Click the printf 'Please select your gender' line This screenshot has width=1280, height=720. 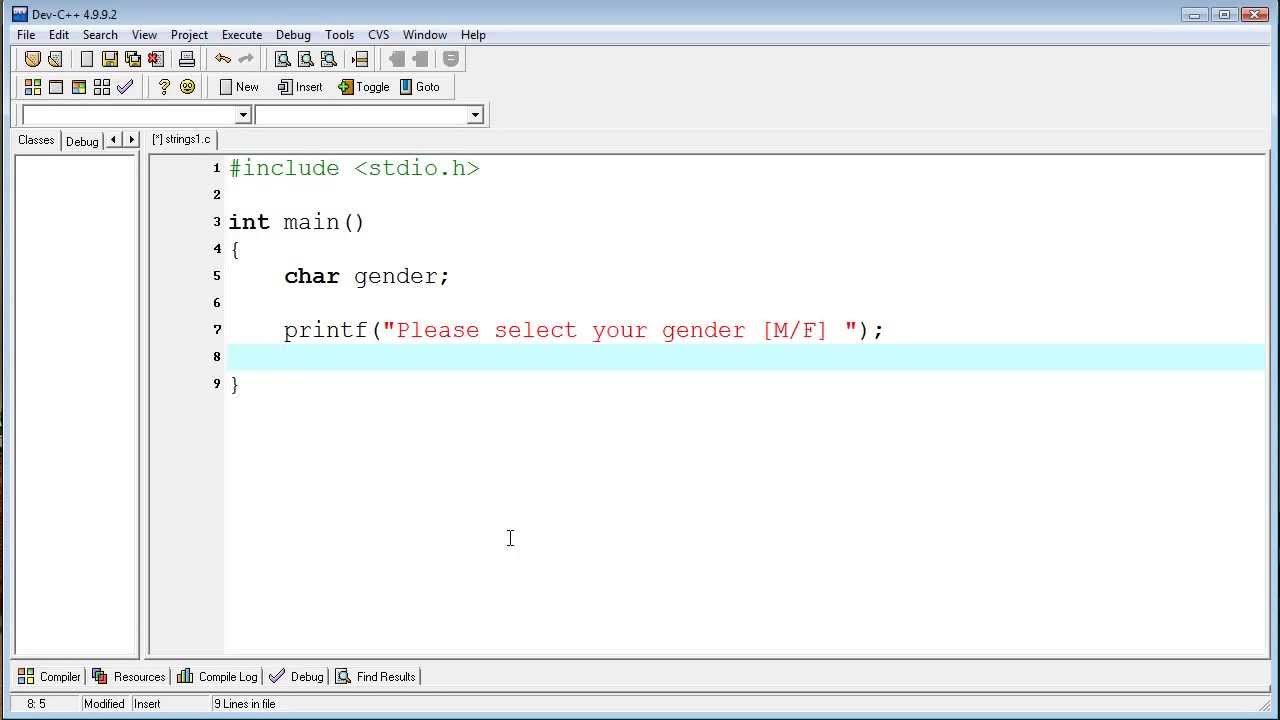coord(584,330)
